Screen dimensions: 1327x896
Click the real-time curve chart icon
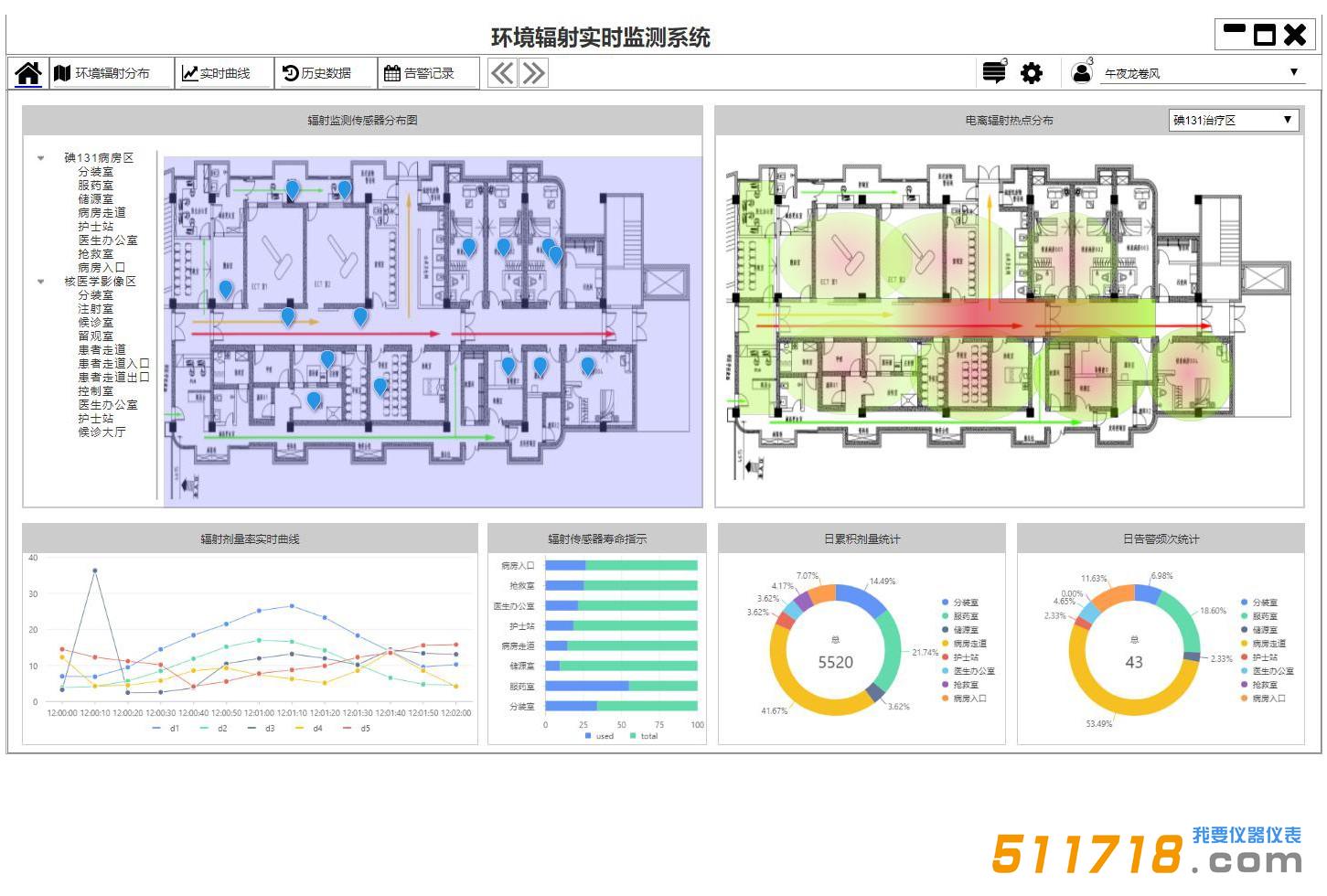(x=190, y=73)
